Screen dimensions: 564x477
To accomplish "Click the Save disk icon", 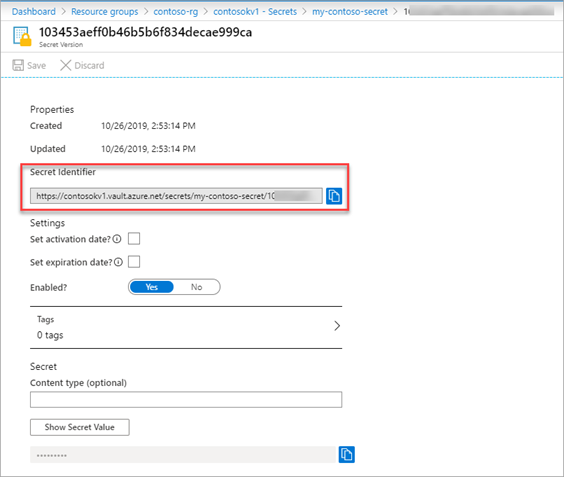I will [x=18, y=65].
